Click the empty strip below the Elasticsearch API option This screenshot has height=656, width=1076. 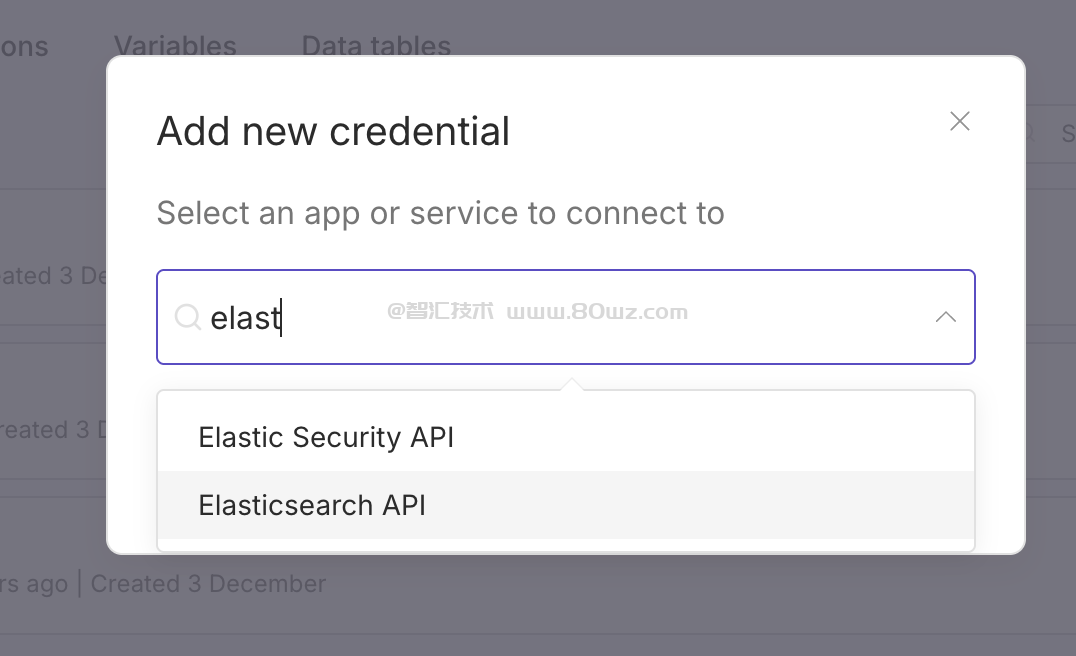[565, 544]
